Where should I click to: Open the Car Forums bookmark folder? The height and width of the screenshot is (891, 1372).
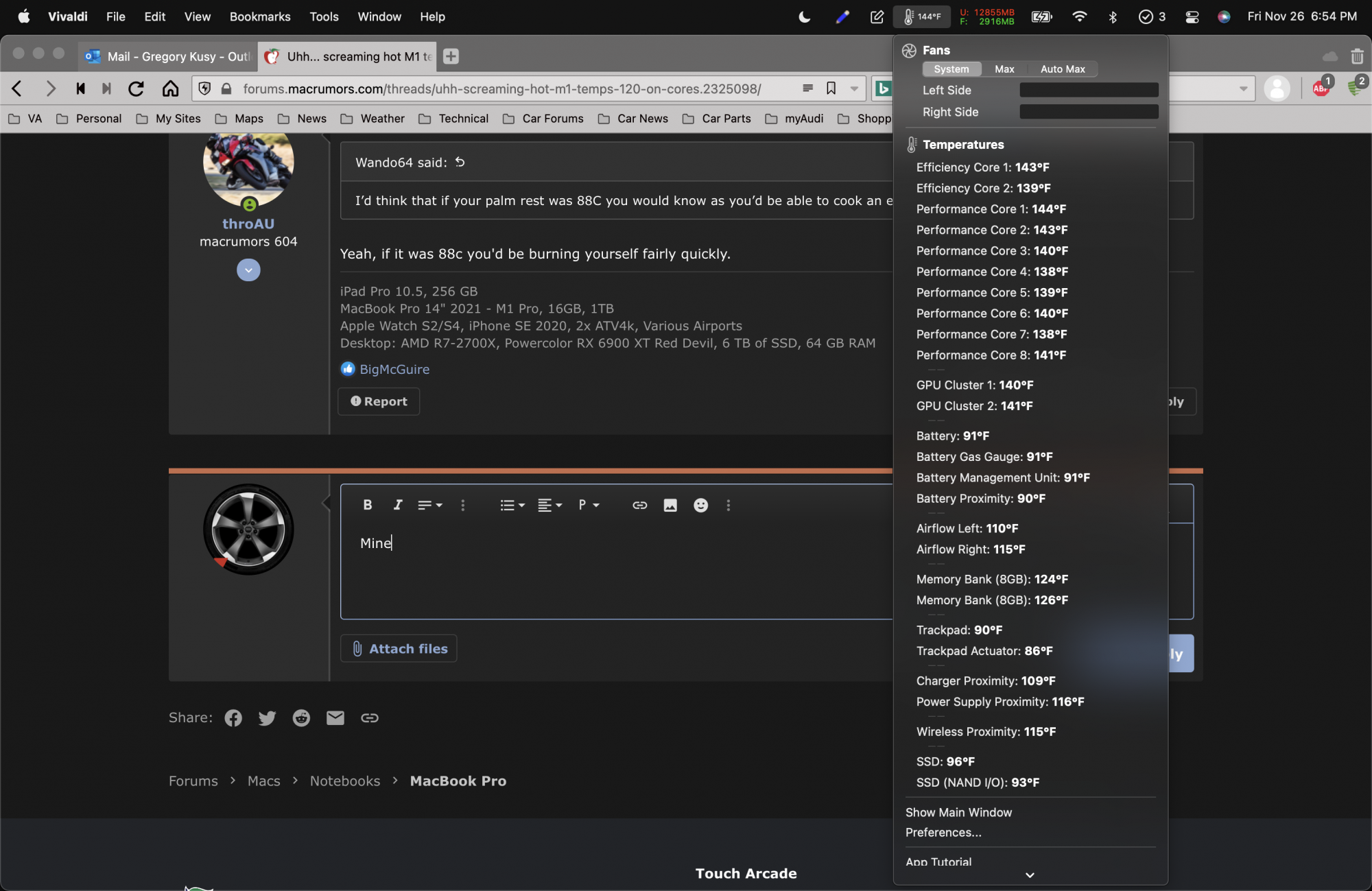pos(543,119)
